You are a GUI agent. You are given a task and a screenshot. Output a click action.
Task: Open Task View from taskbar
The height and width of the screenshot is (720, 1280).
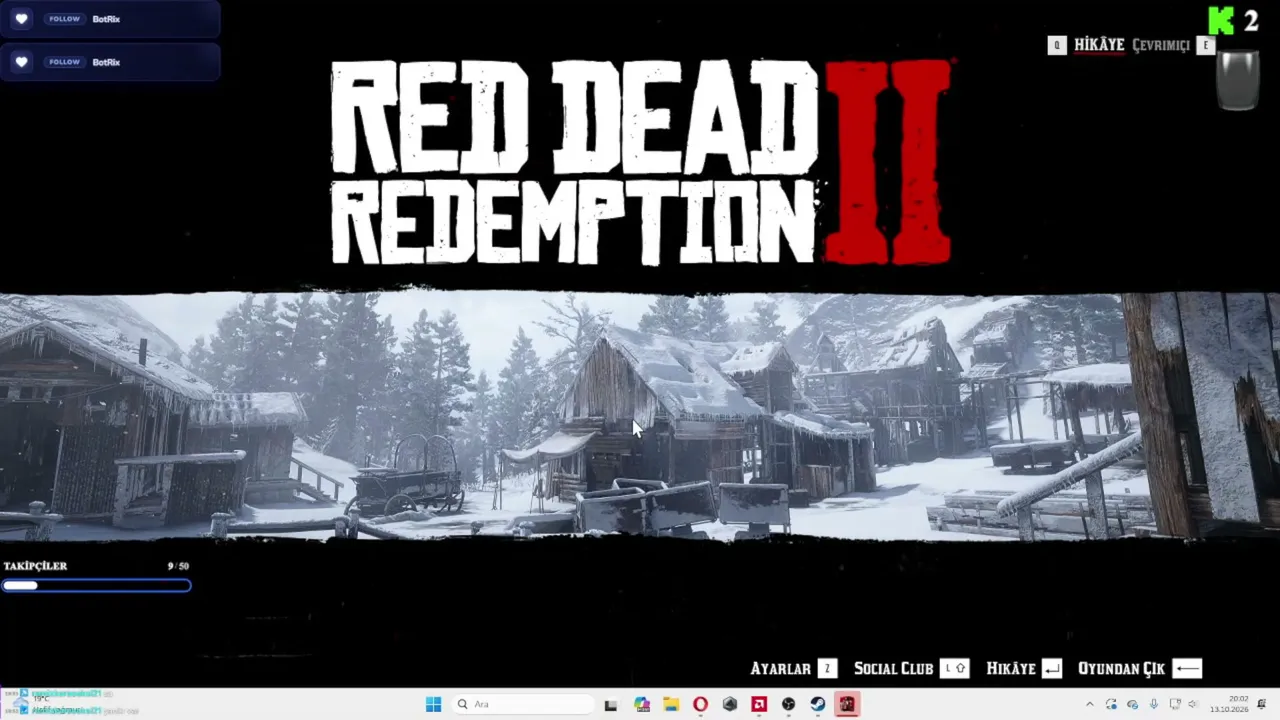pyautogui.click(x=611, y=704)
